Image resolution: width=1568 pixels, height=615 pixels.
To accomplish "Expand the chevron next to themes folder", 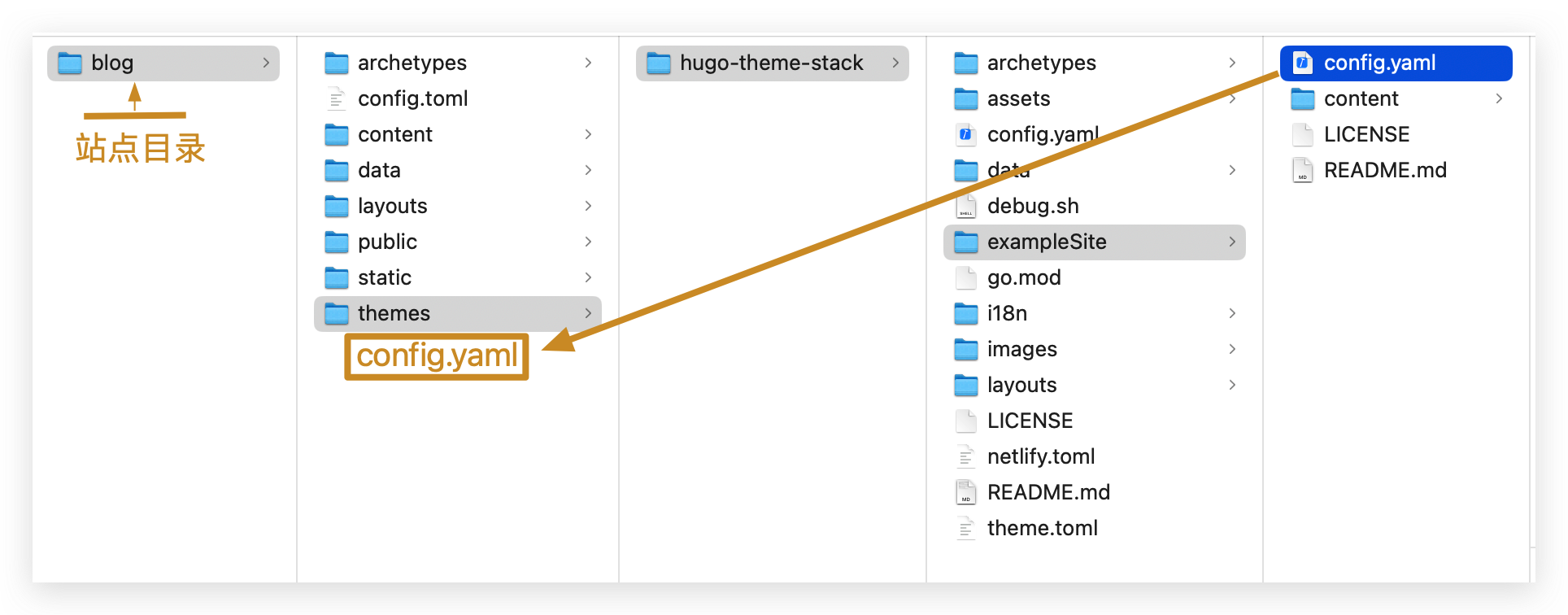I will click(x=588, y=314).
